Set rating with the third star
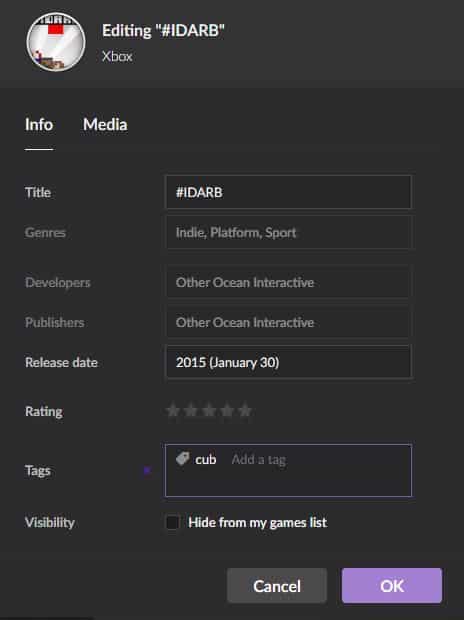464x620 pixels. [209, 410]
